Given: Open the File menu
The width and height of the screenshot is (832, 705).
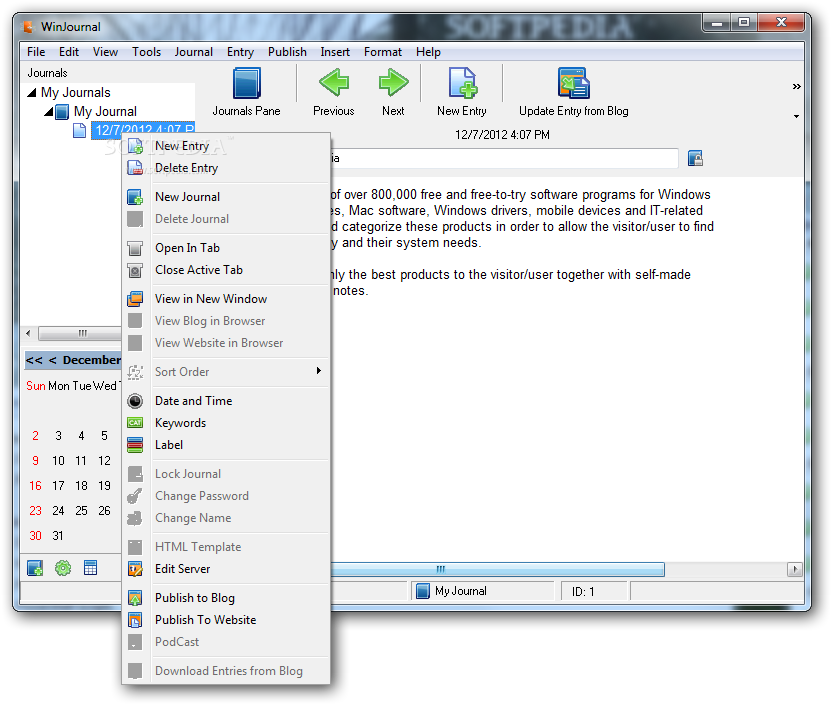Looking at the screenshot, I should (36, 52).
